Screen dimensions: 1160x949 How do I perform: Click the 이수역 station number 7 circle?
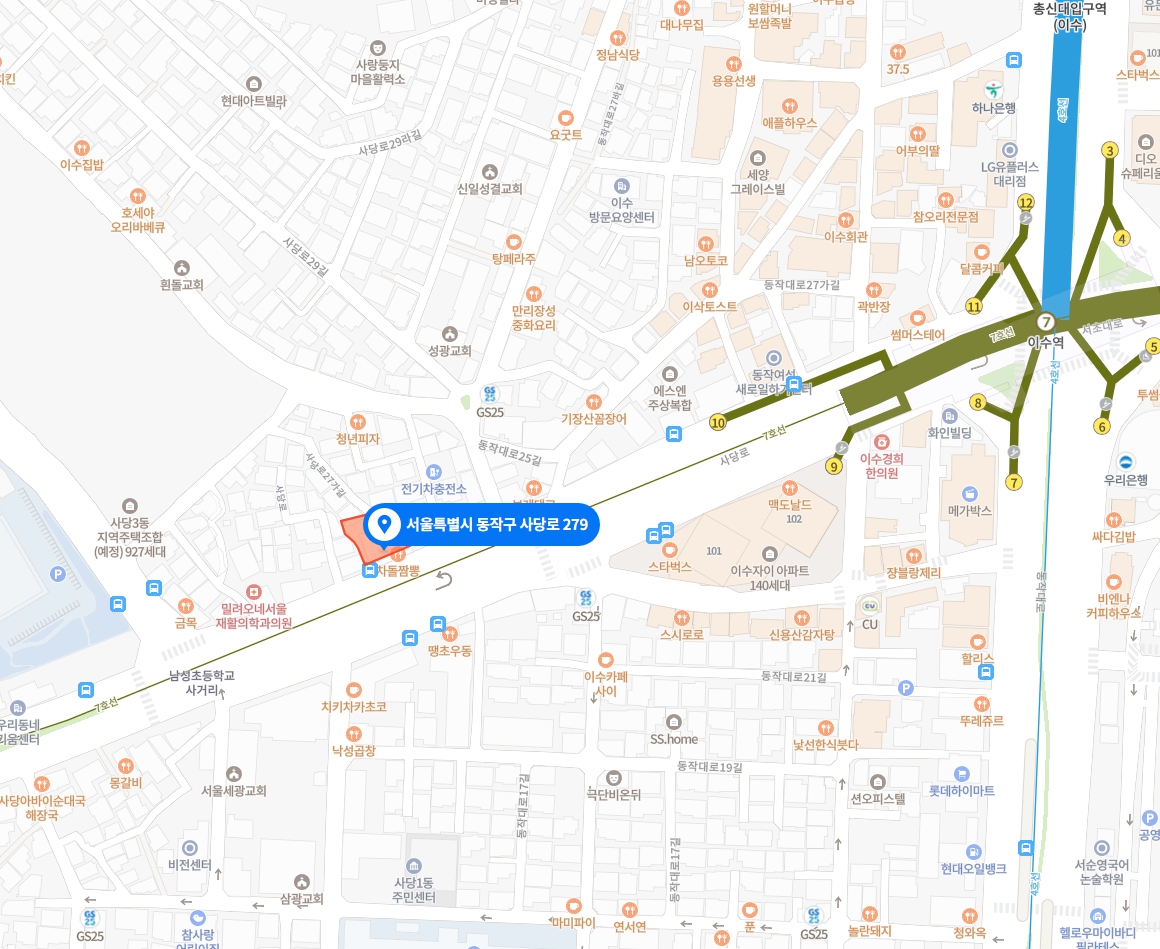click(1045, 322)
